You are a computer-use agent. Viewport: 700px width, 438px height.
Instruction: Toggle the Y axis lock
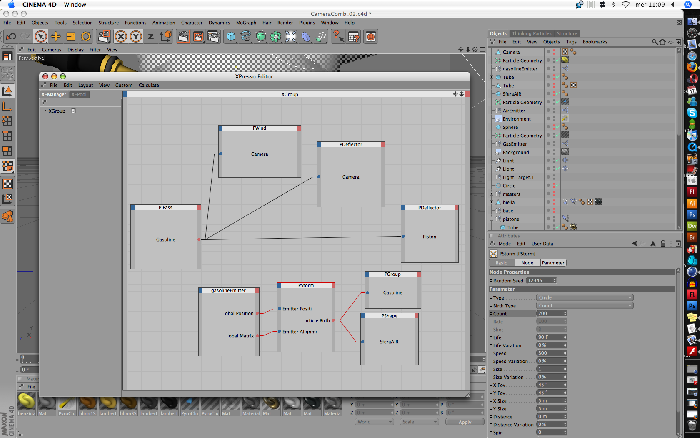point(136,37)
